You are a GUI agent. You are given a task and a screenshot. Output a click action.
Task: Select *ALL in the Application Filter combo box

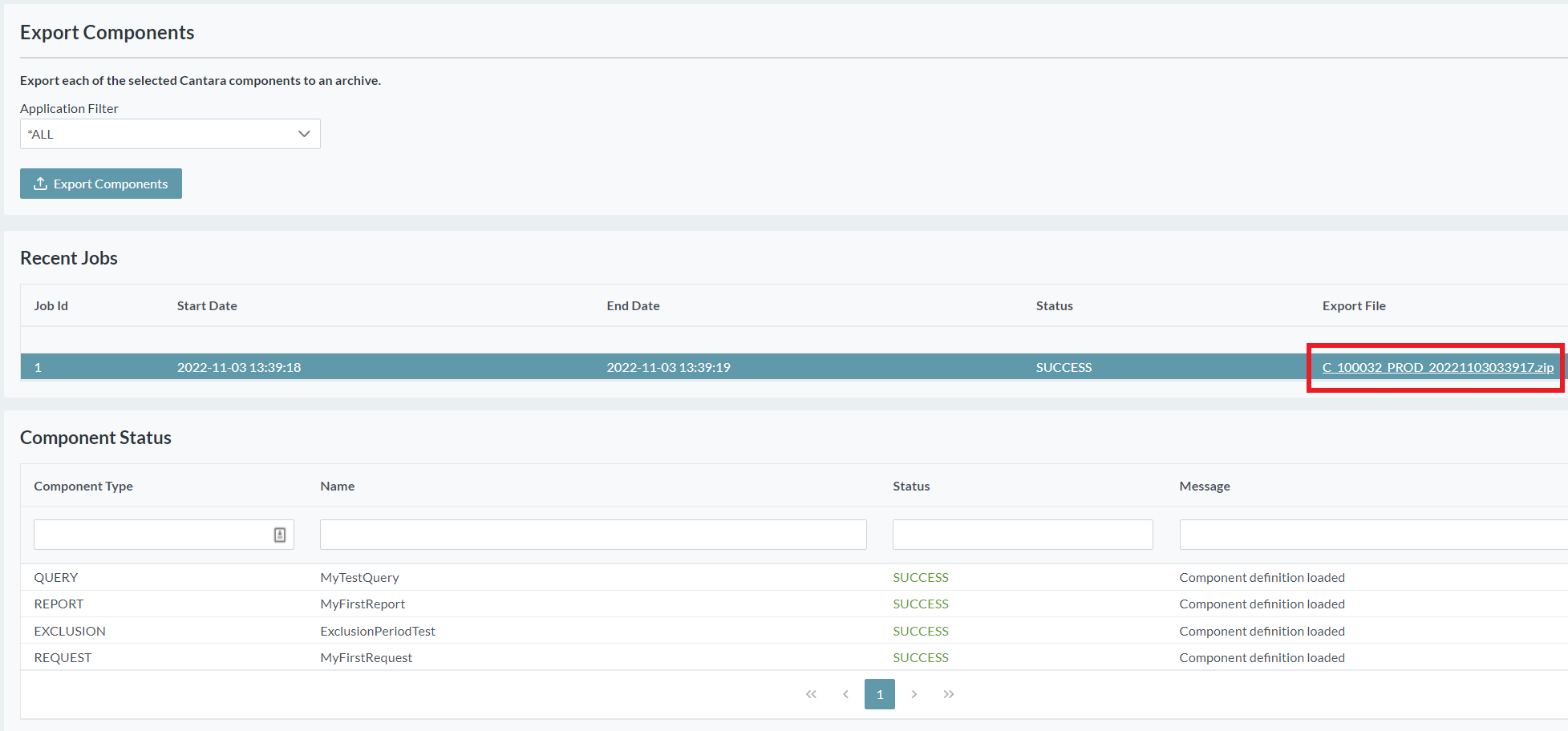click(x=120, y=134)
